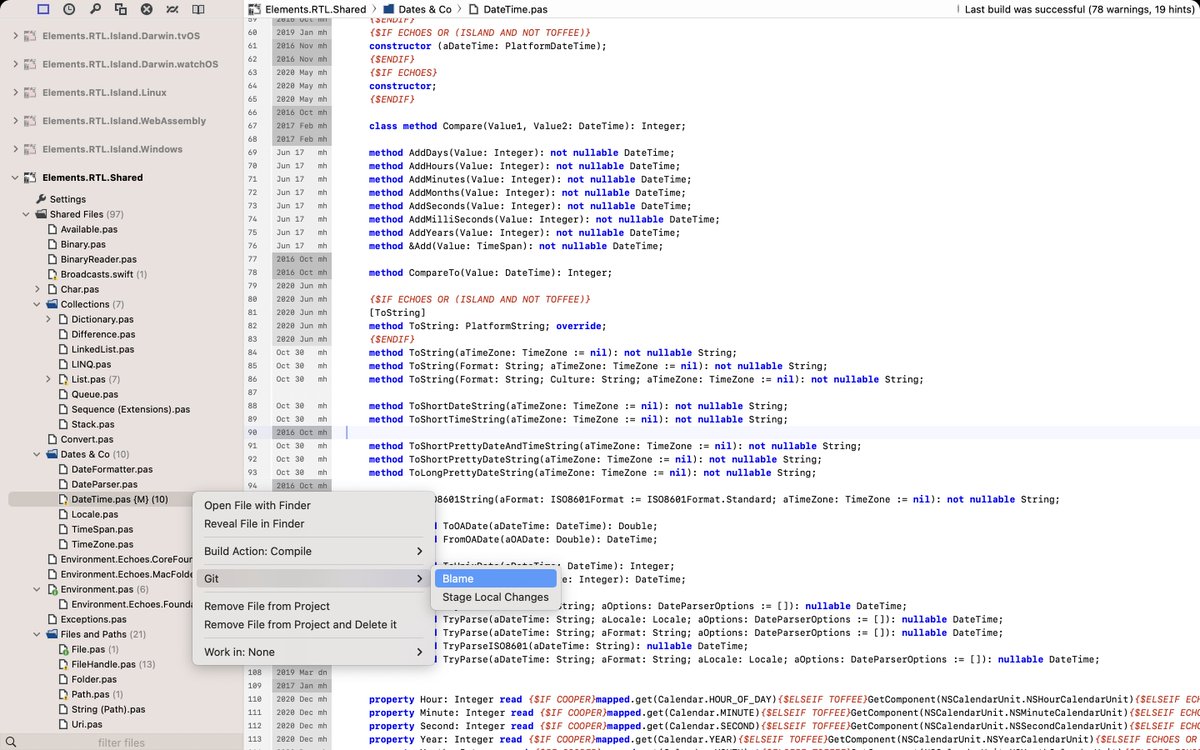The height and width of the screenshot is (750, 1200).
Task: Collapse the Shared Files folder
Action: tap(26, 214)
